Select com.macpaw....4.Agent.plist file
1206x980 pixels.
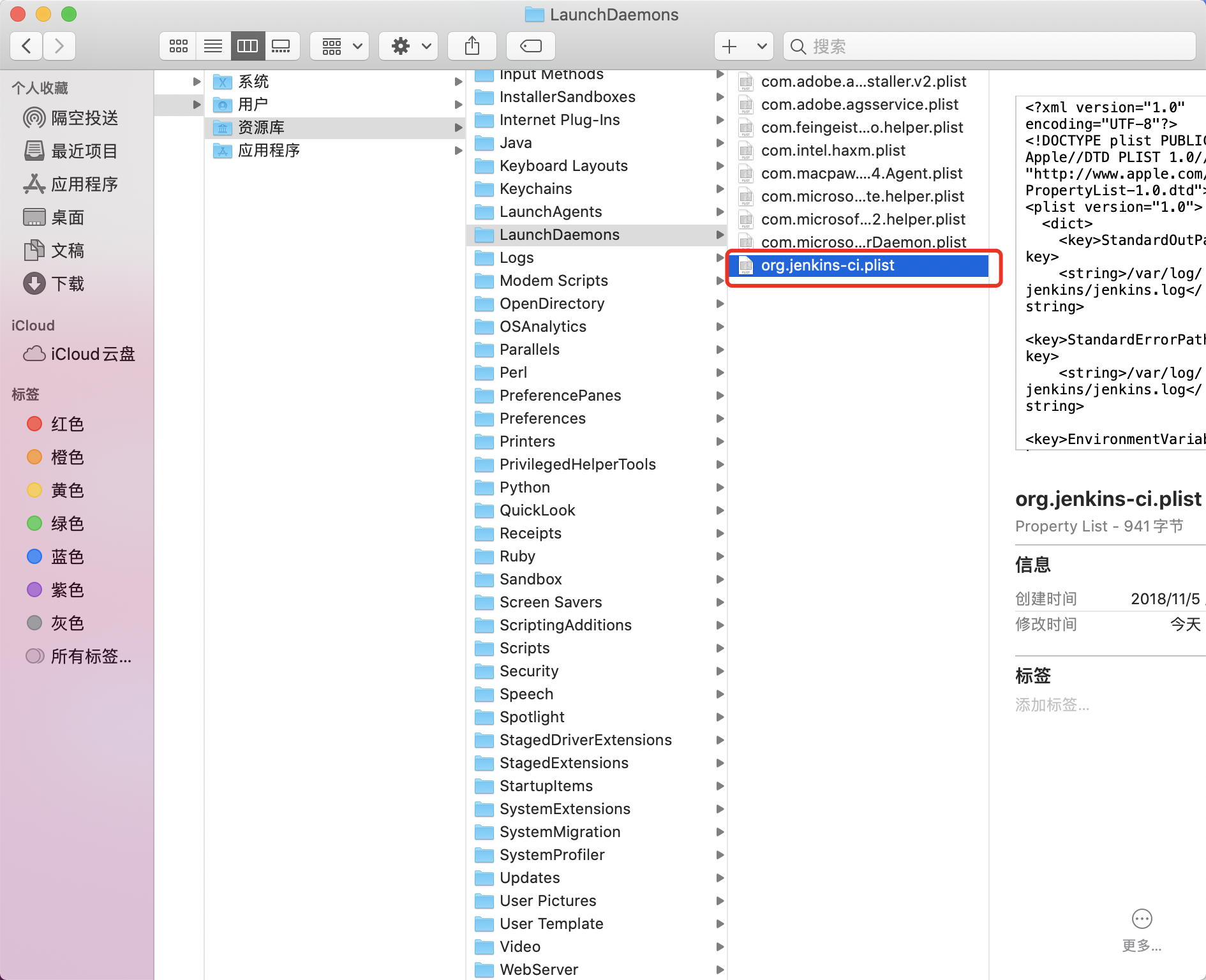click(x=858, y=174)
